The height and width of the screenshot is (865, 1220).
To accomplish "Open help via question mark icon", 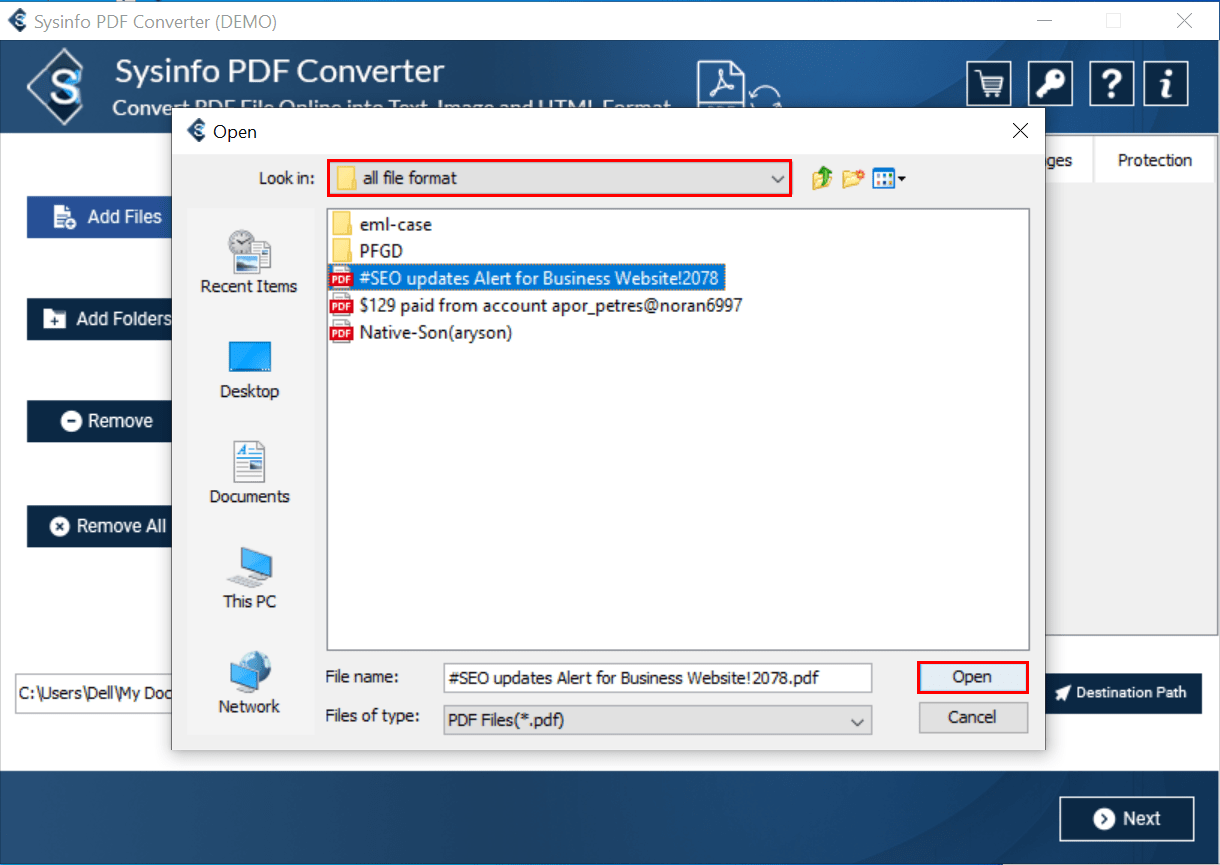I will [1111, 83].
